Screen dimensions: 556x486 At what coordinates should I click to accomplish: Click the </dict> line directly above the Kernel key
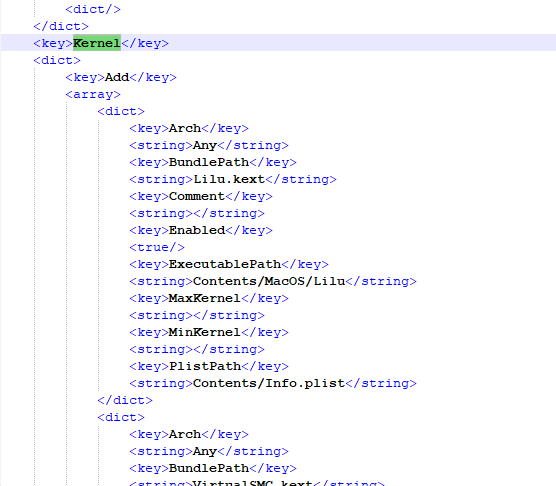coord(61,26)
